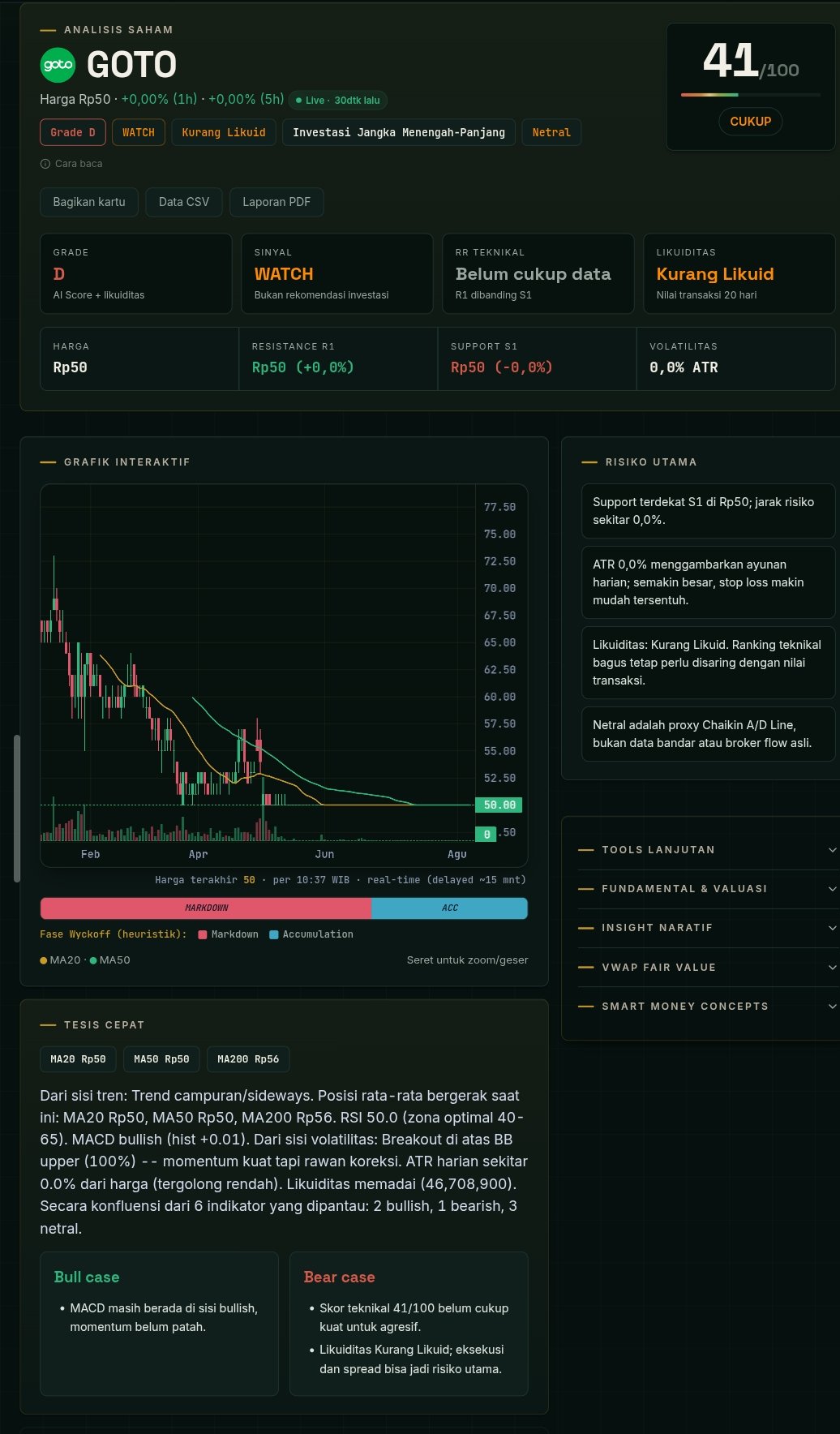Click the Volatilitas 0,0% ATR value
Screen dimensions: 840x1434
click(x=684, y=367)
